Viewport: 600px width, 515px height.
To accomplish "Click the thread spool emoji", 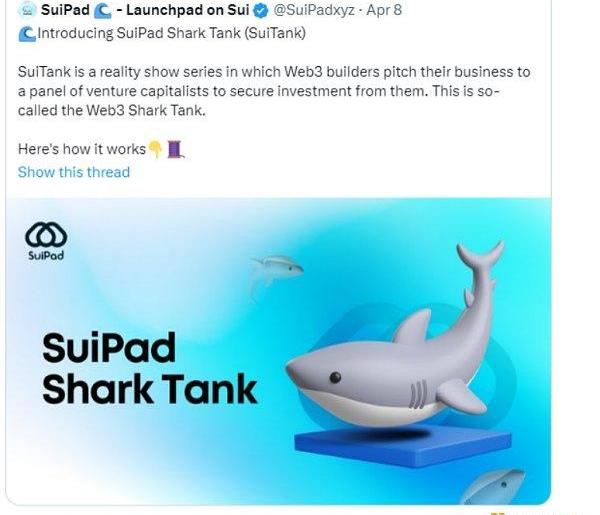I will pos(174,149).
